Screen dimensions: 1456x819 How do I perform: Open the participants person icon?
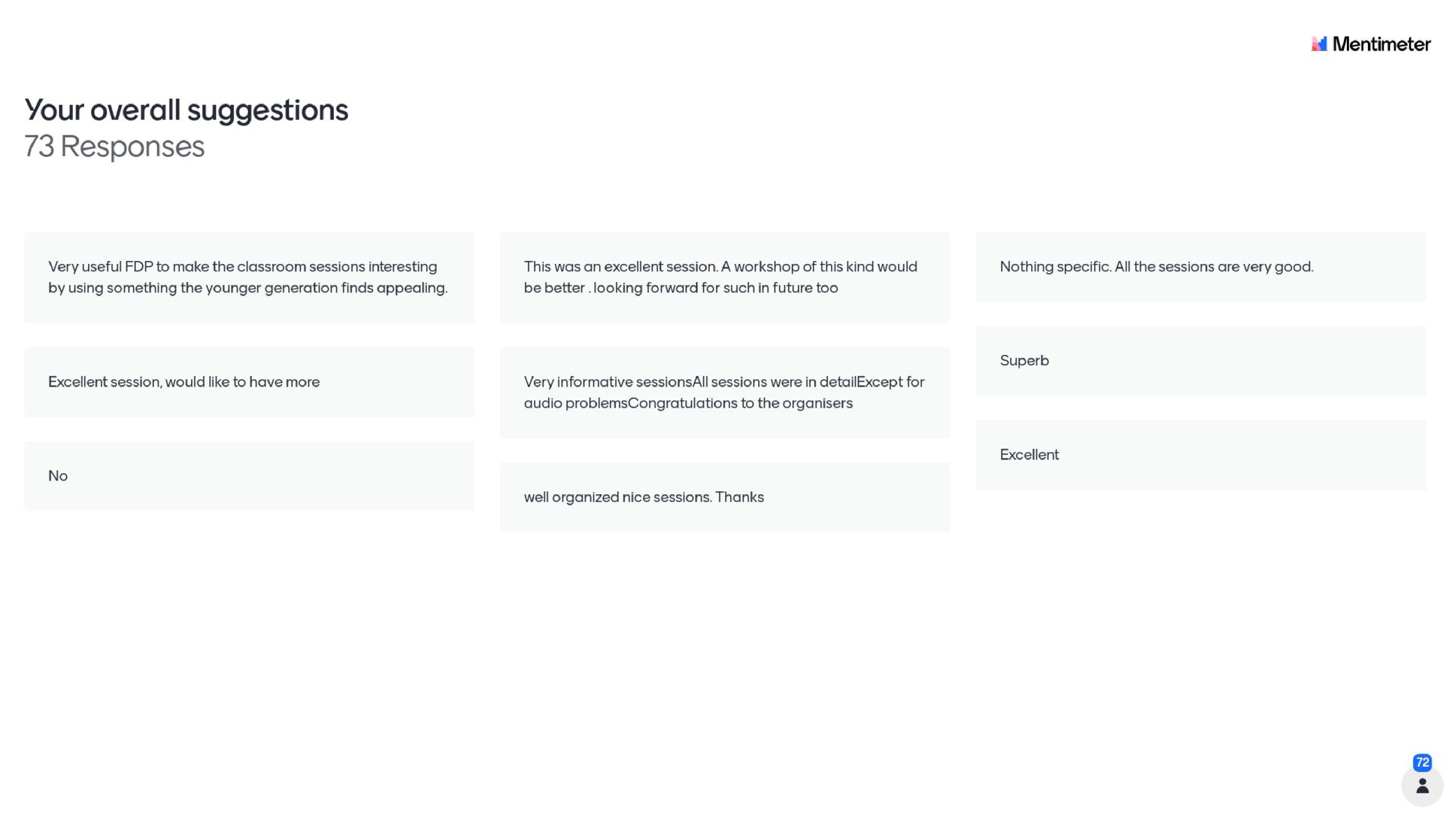1422,786
